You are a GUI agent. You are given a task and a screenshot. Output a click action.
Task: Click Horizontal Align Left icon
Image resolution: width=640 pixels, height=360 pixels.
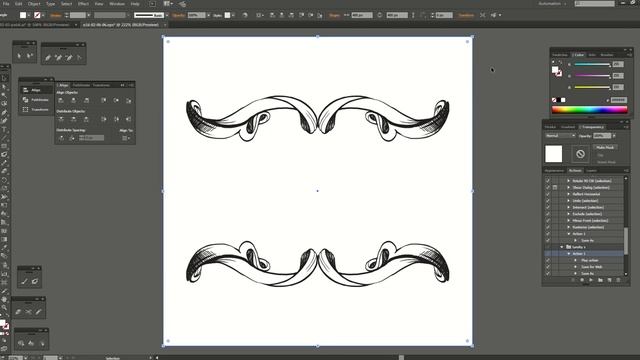[x=61, y=100]
